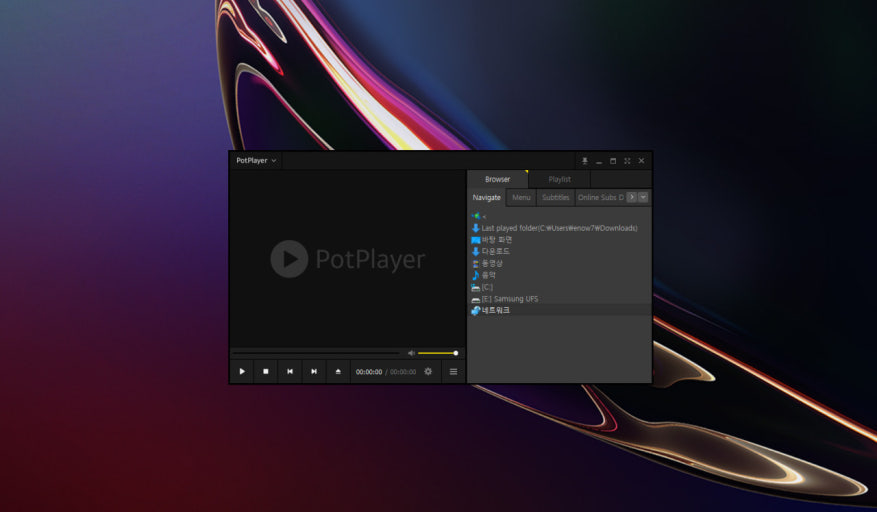Screen dimensions: 877x512
Task: Skip to the next track
Action: point(314,372)
